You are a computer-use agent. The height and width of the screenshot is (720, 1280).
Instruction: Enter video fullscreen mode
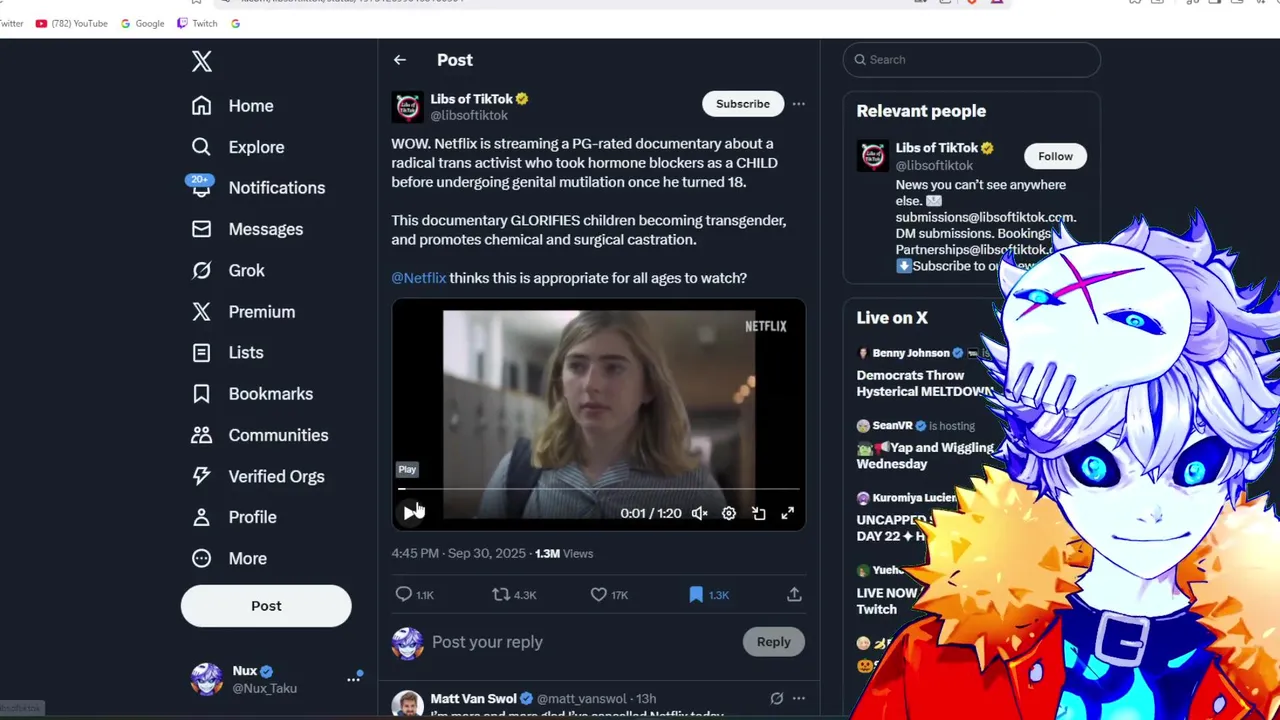click(x=788, y=513)
